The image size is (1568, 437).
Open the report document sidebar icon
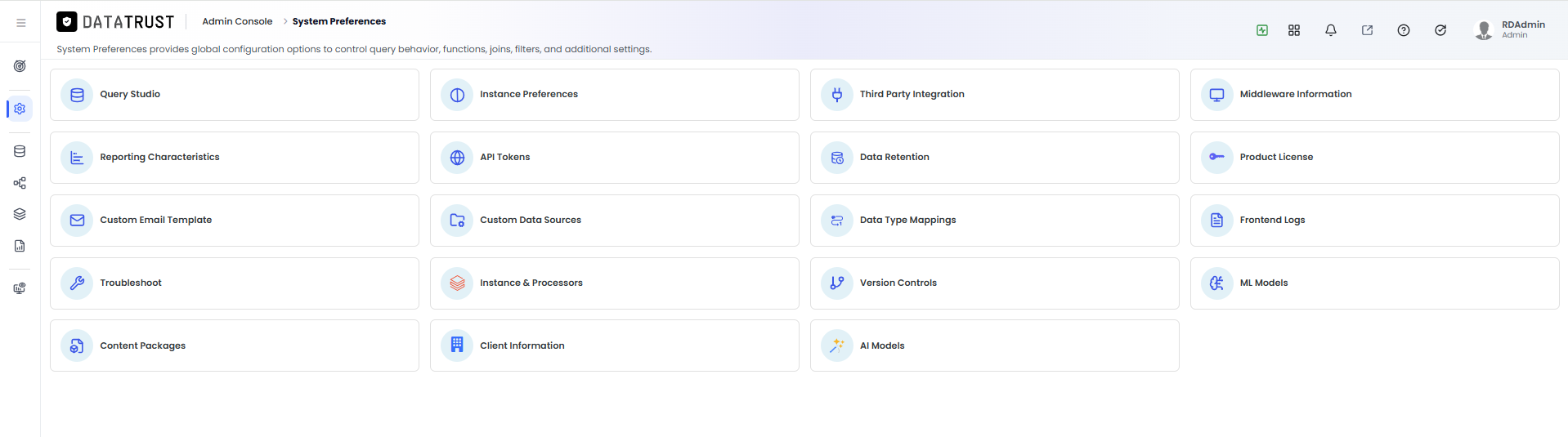(x=20, y=246)
